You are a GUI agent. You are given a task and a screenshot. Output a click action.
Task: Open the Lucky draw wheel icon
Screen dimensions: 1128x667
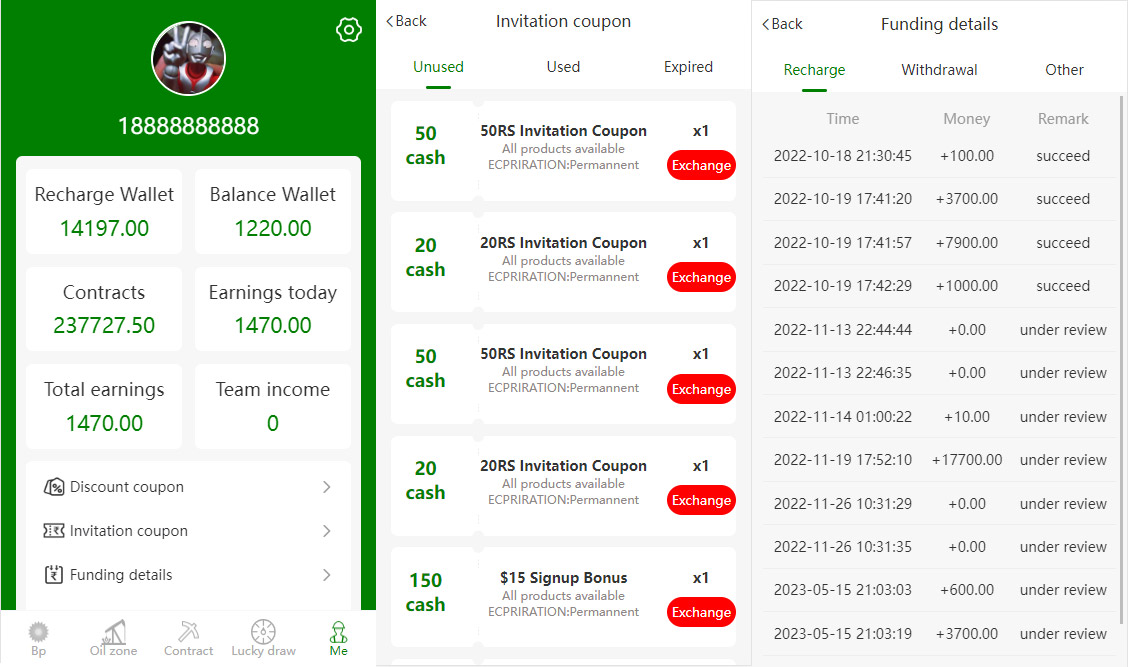coord(263,632)
